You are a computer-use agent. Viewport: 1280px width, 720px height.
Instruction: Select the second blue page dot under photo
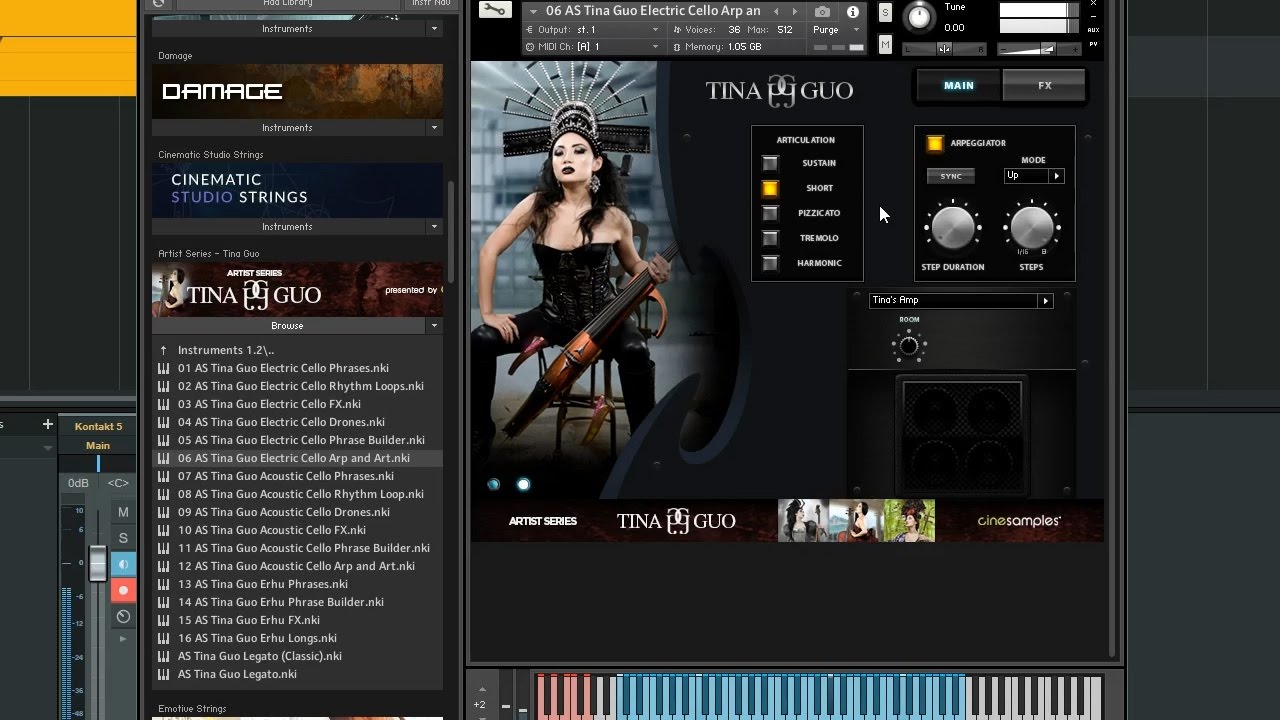523,484
